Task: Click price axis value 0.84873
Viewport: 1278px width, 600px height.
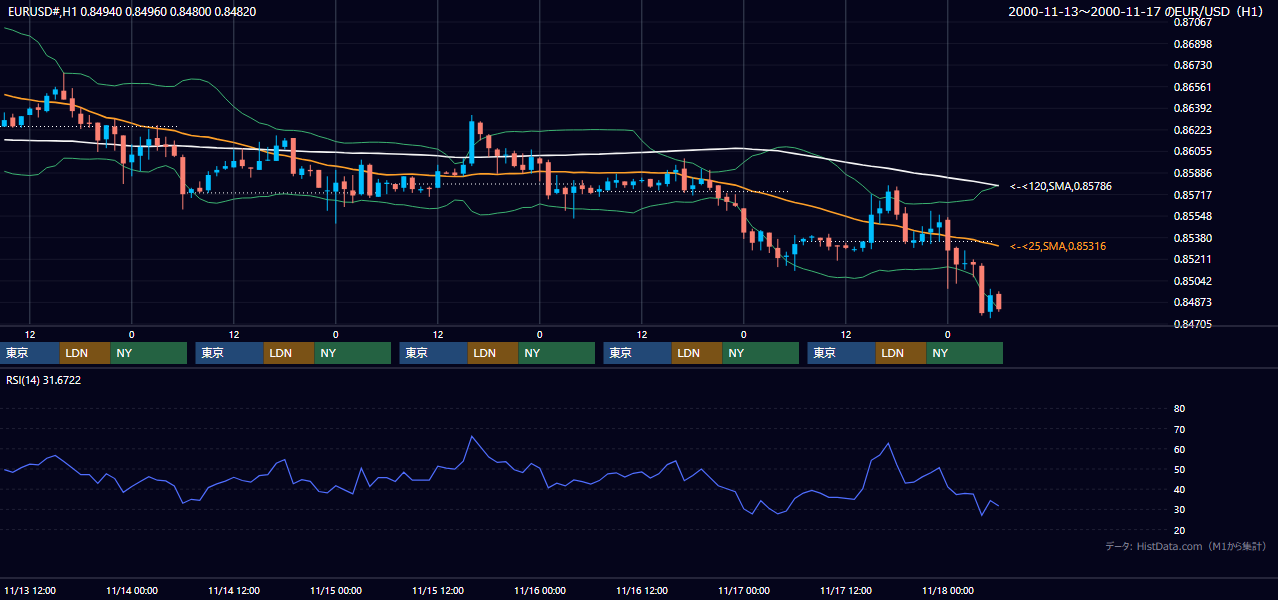Action: (x=1192, y=302)
